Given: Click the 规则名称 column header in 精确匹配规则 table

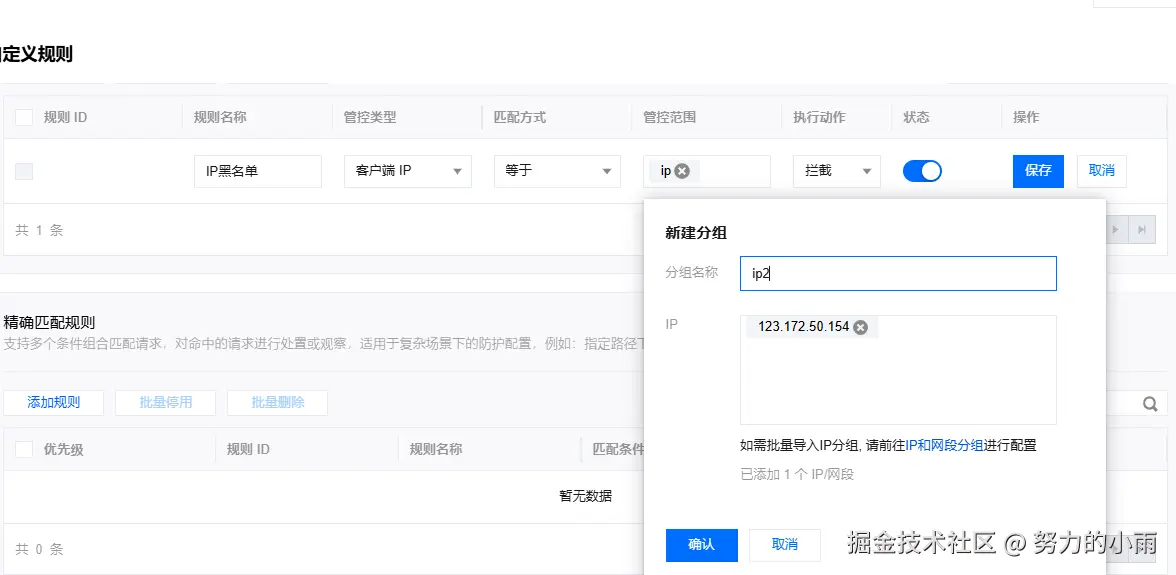Looking at the screenshot, I should (x=436, y=450).
